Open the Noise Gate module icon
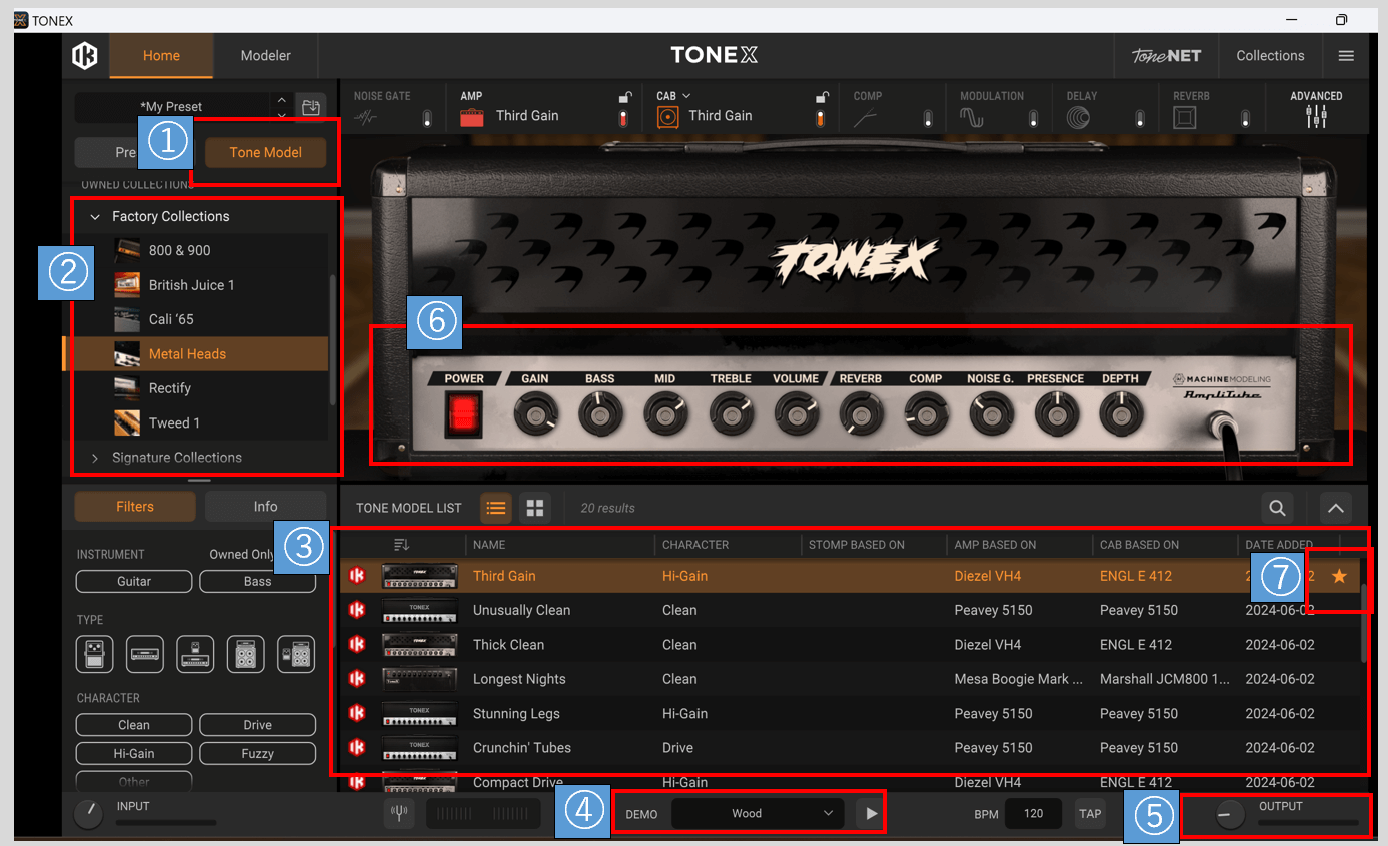This screenshot has width=1388, height=846. pyautogui.click(x=366, y=117)
